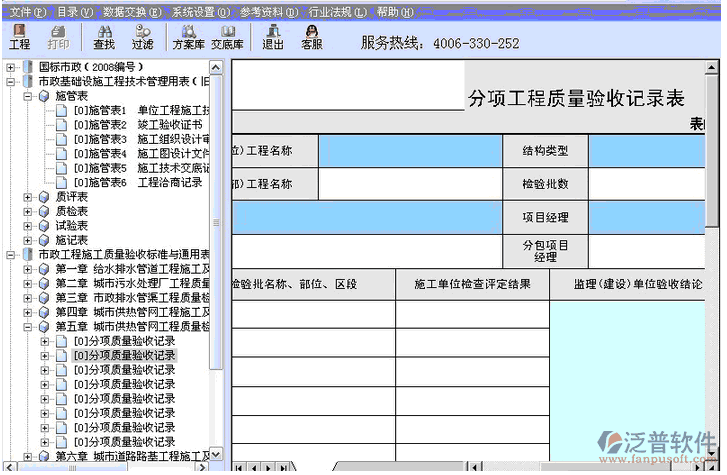Viewport: 727px width, 475px height.
Task: Open the 数据交换(E) menu
Action: click(132, 12)
